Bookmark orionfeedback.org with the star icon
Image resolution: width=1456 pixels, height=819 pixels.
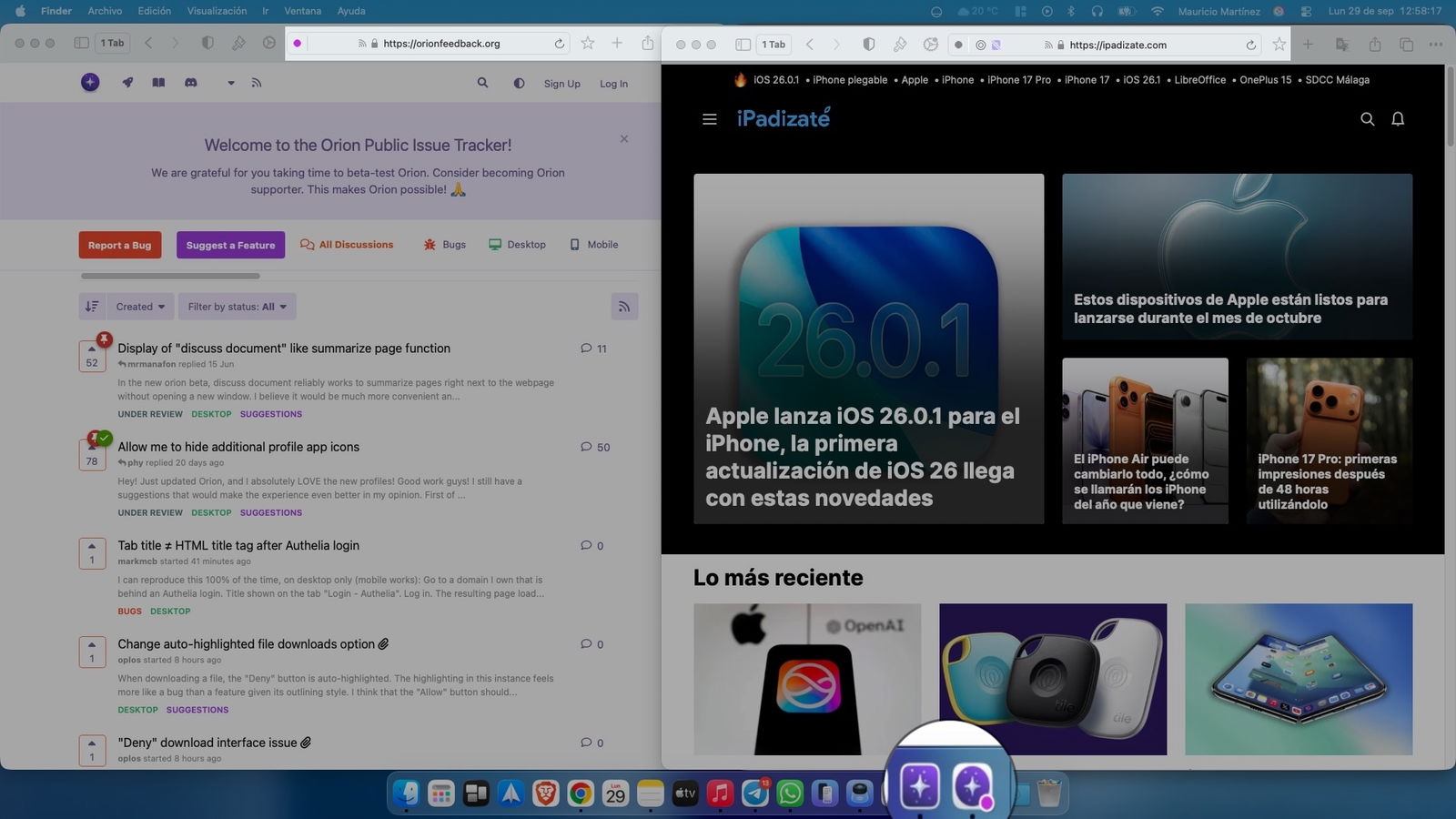(x=588, y=43)
